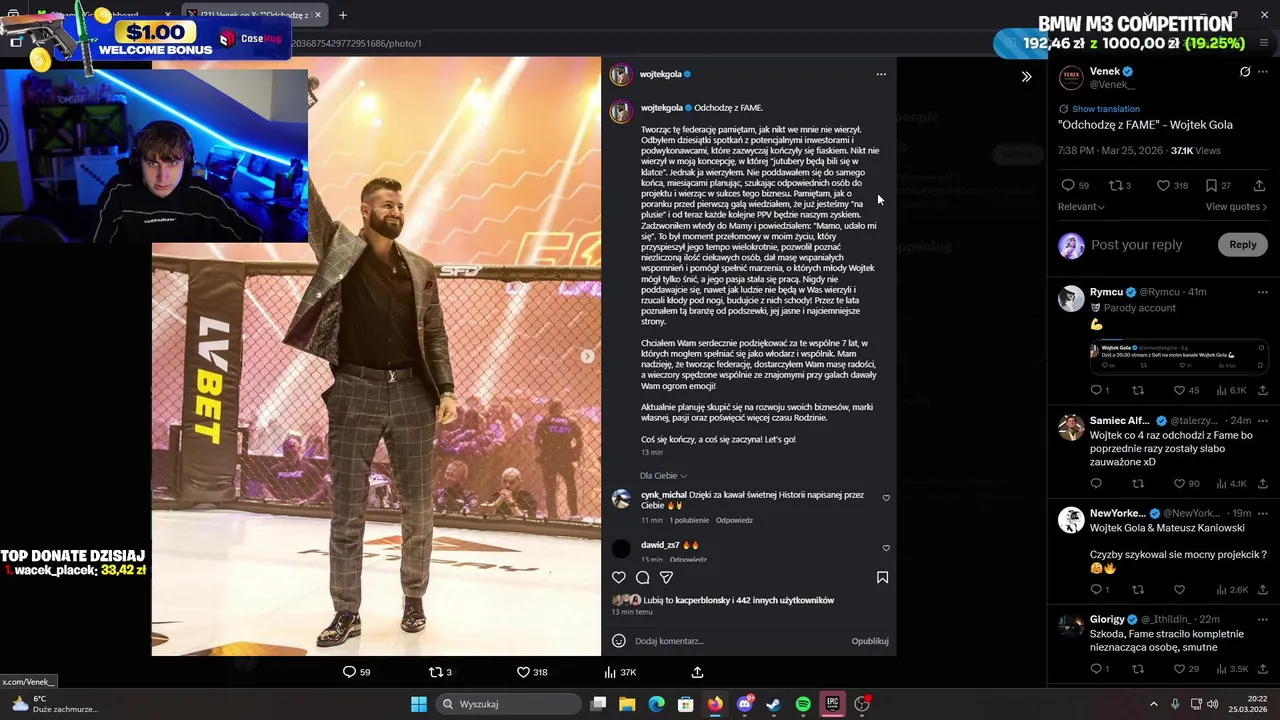Open more options on Samiec Alf's comment
1280x720 pixels.
click(1263, 420)
